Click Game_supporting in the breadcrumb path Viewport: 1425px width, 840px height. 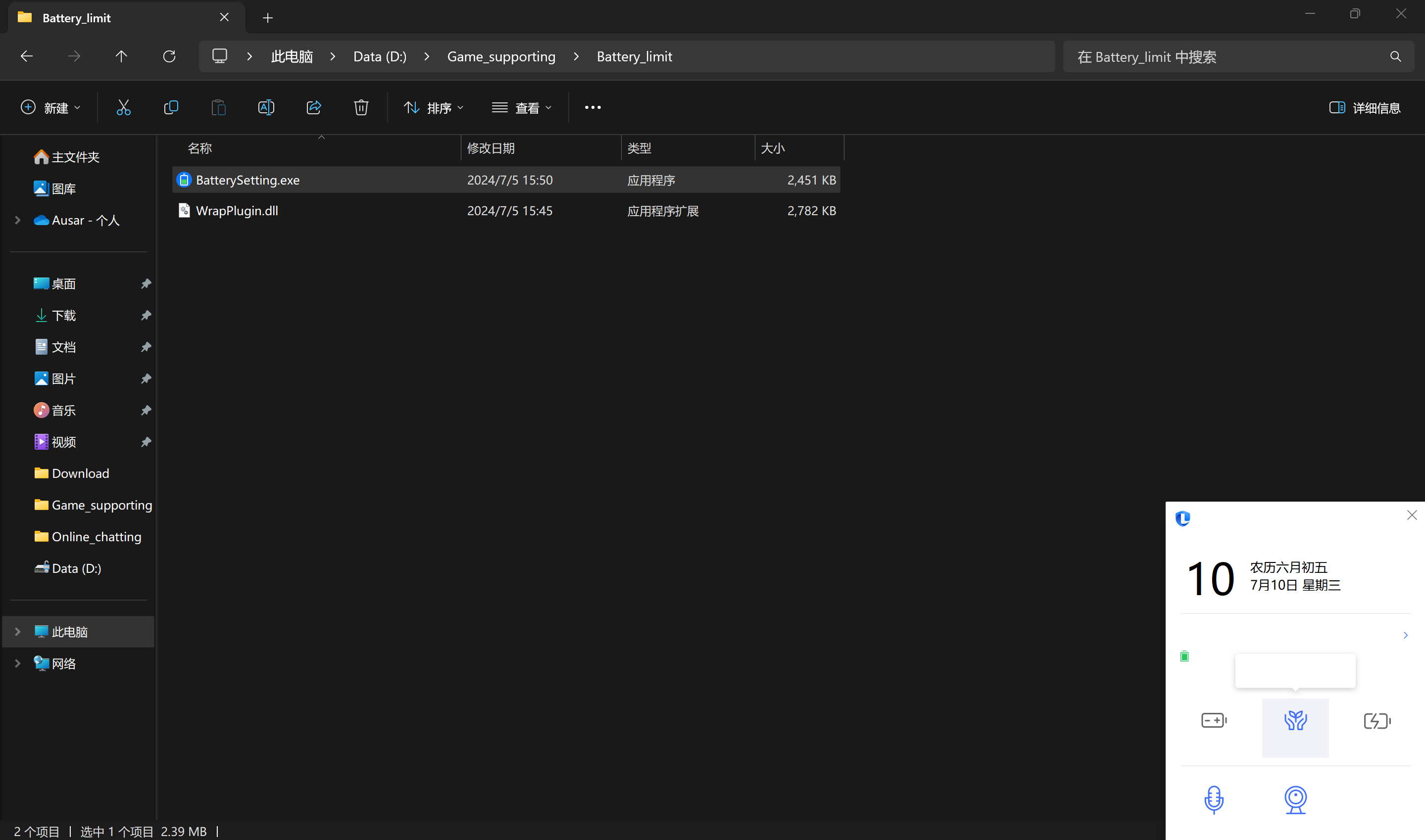501,56
